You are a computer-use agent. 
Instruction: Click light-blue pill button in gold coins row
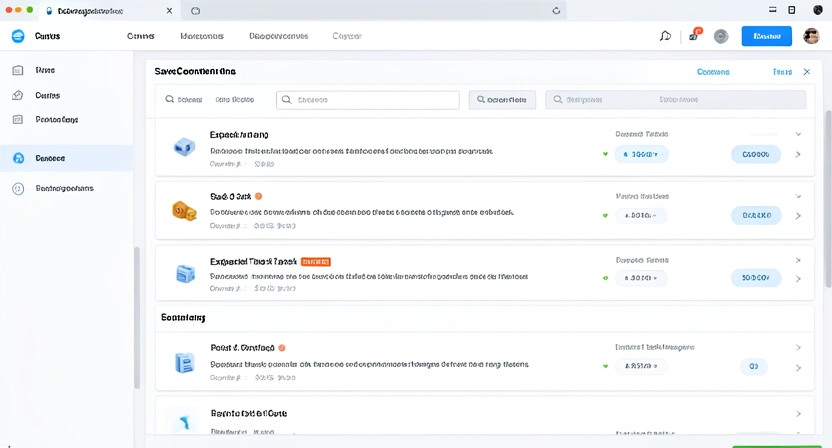click(756, 216)
